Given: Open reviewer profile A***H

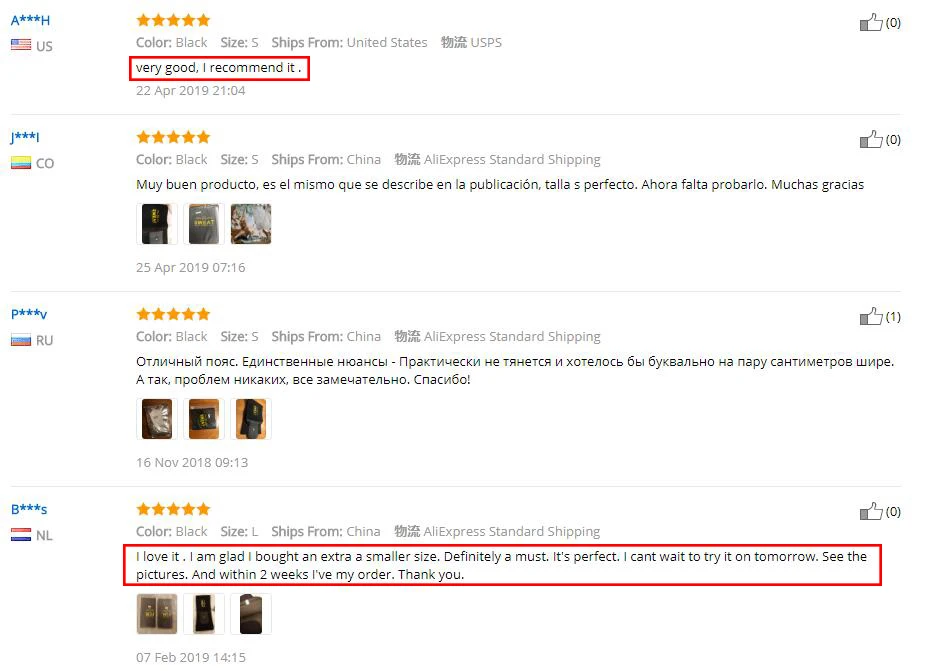Looking at the screenshot, I should click(x=30, y=20).
